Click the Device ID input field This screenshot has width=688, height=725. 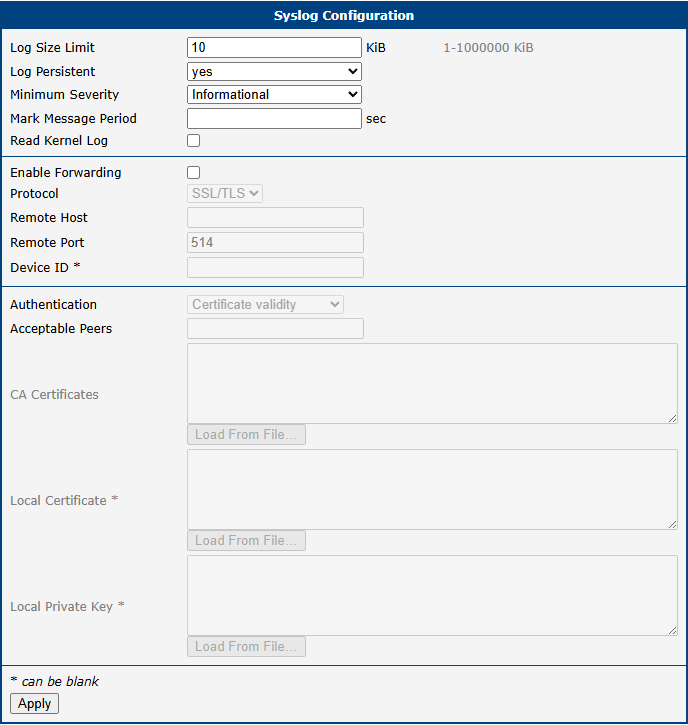(x=275, y=267)
